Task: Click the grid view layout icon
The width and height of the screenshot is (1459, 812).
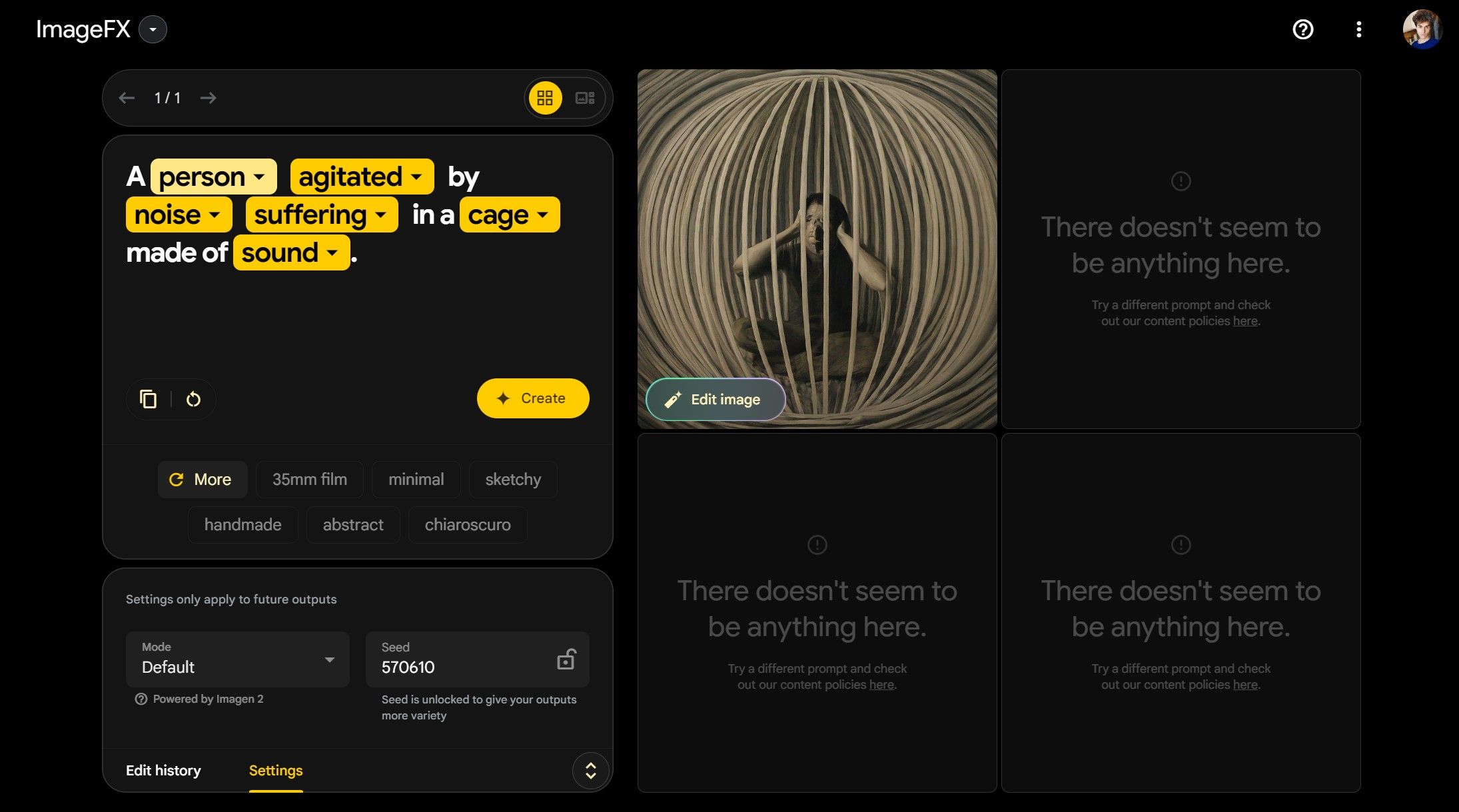Action: [545, 97]
